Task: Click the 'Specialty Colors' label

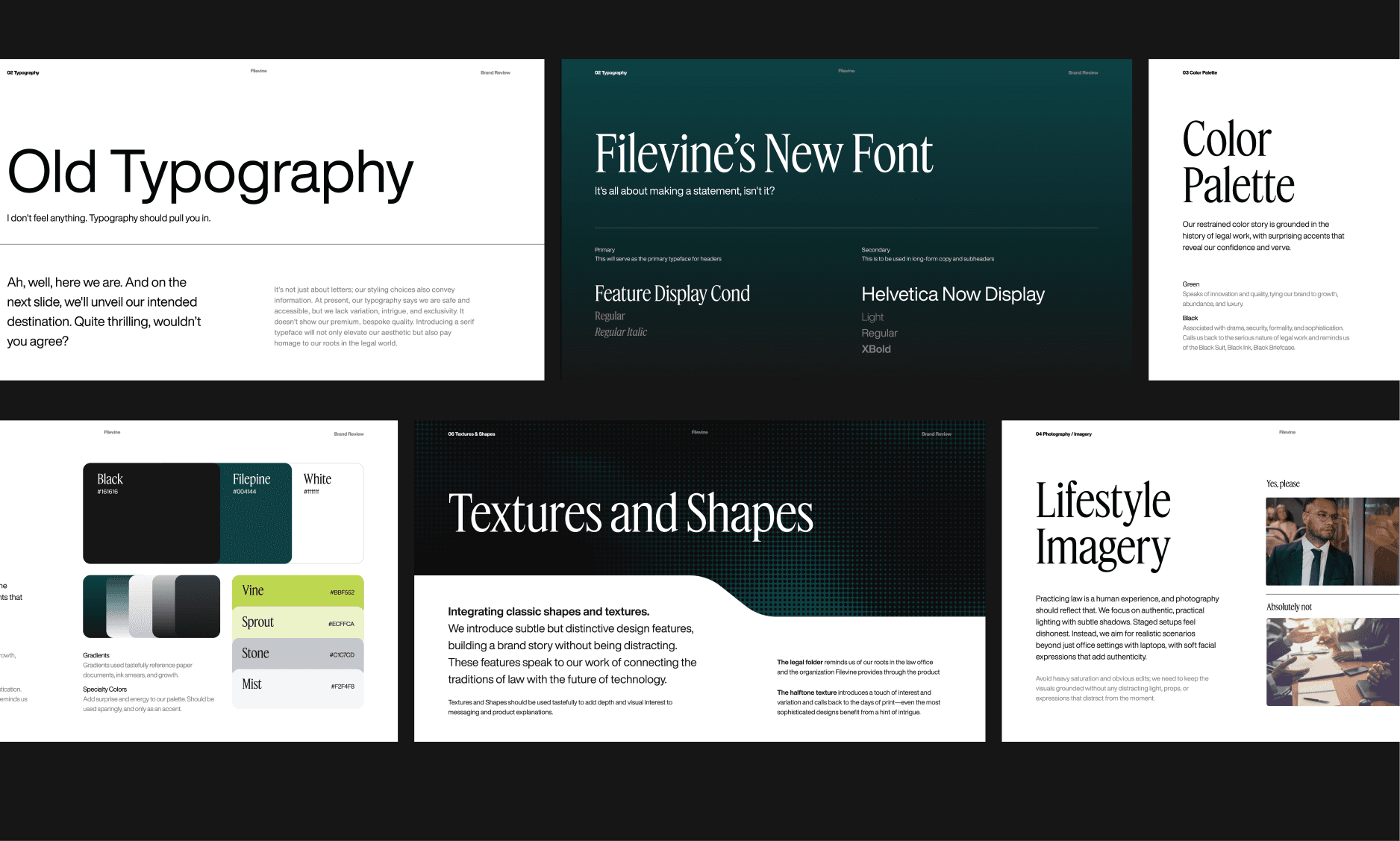Action: click(104, 690)
